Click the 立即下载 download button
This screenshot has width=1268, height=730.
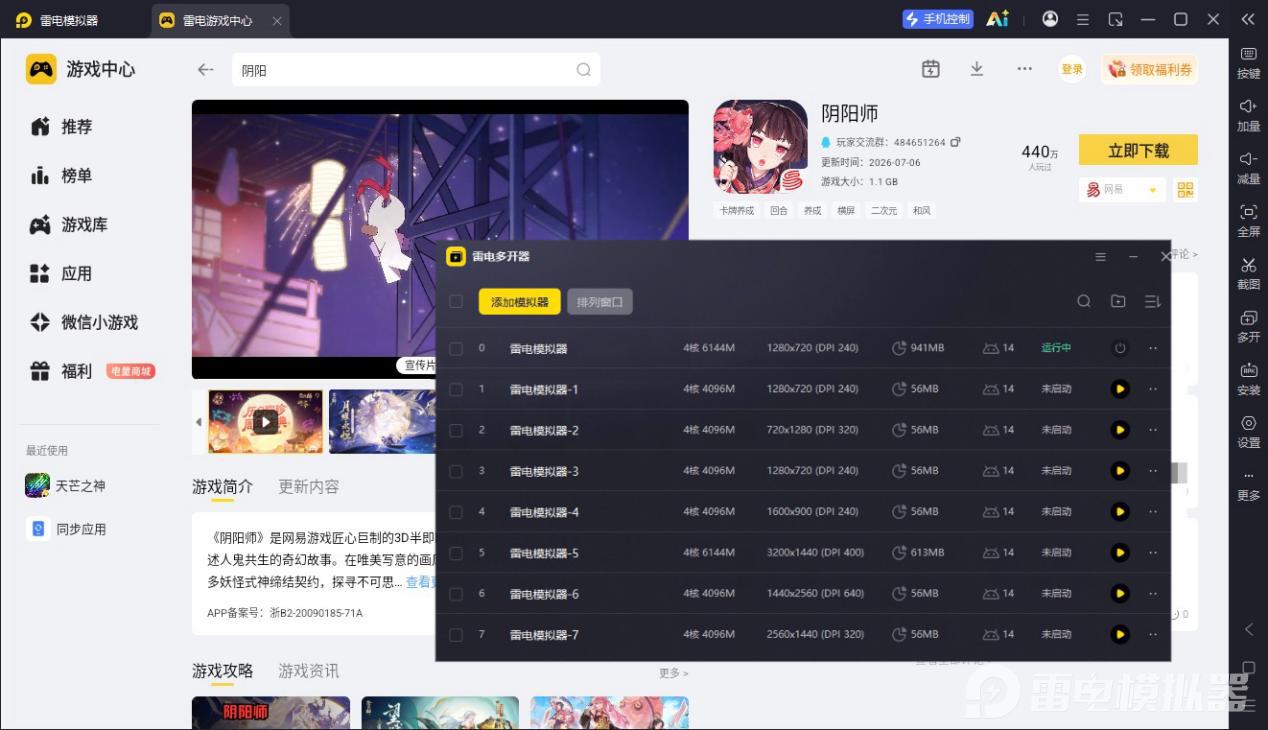(1138, 151)
